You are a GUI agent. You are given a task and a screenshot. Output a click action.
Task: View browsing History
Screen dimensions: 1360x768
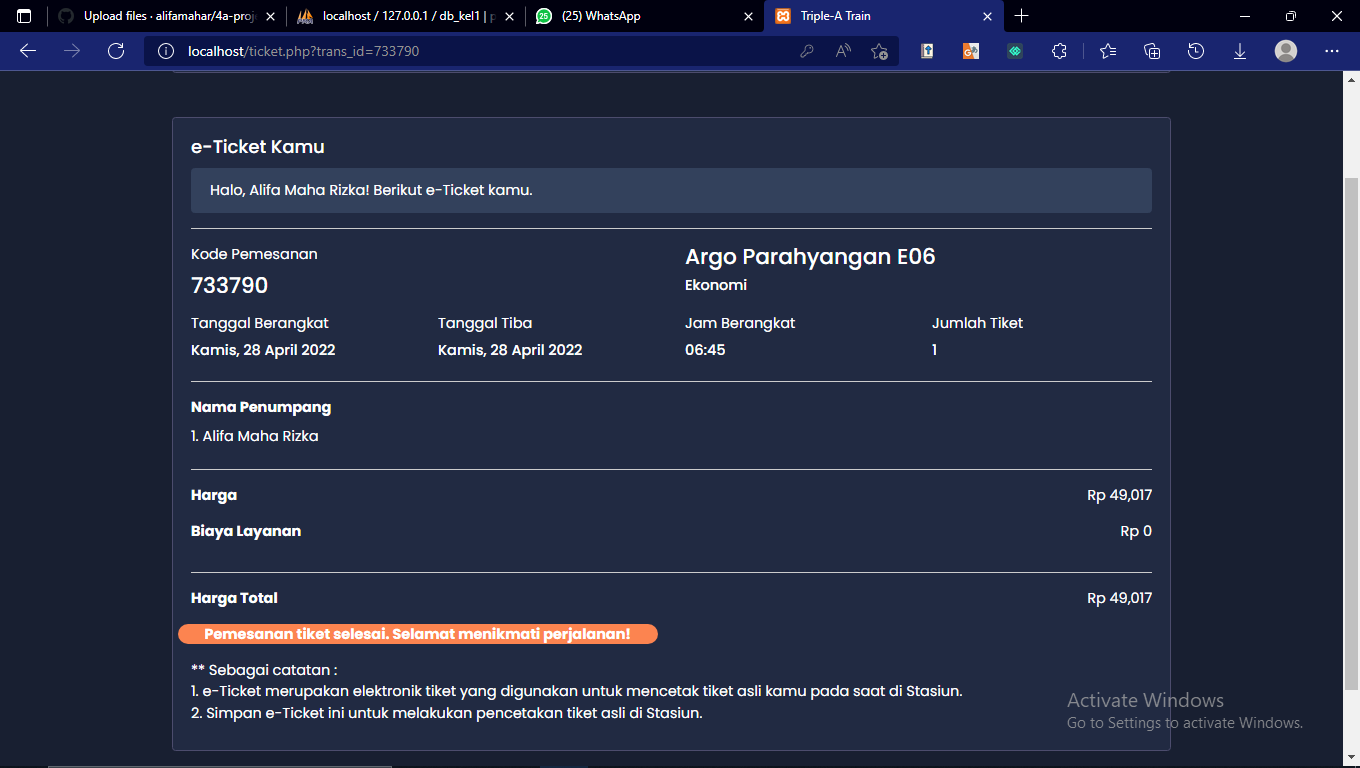[x=1196, y=50]
